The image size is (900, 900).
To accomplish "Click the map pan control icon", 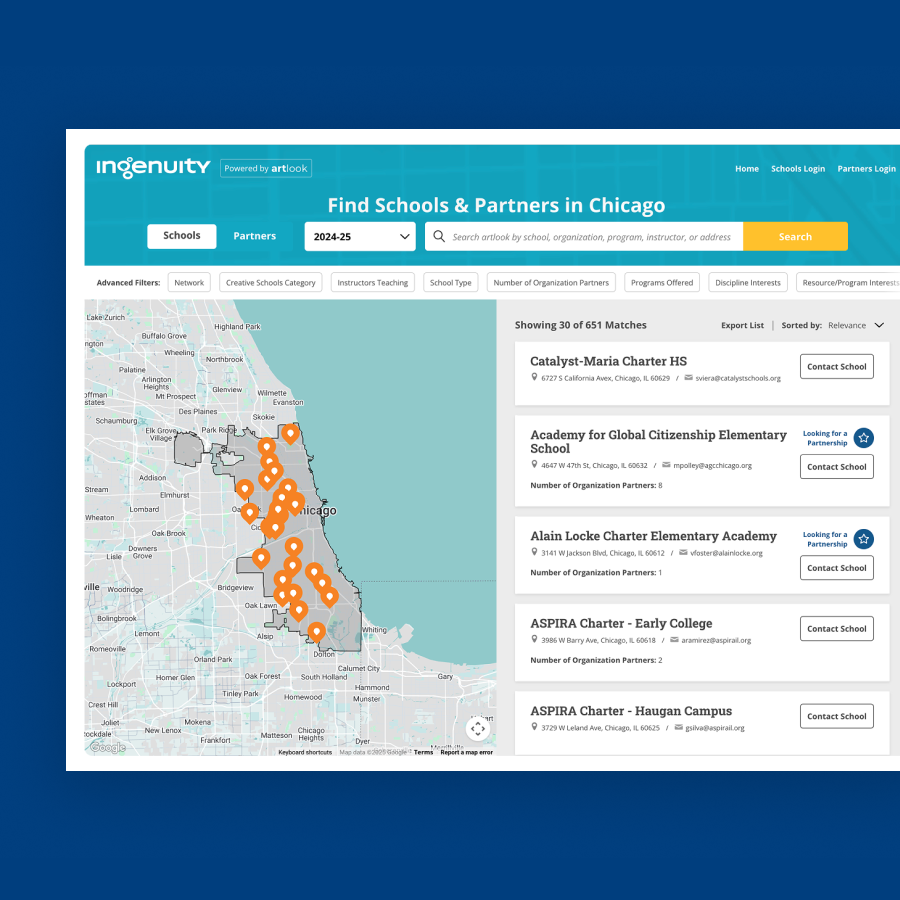I will click(478, 729).
